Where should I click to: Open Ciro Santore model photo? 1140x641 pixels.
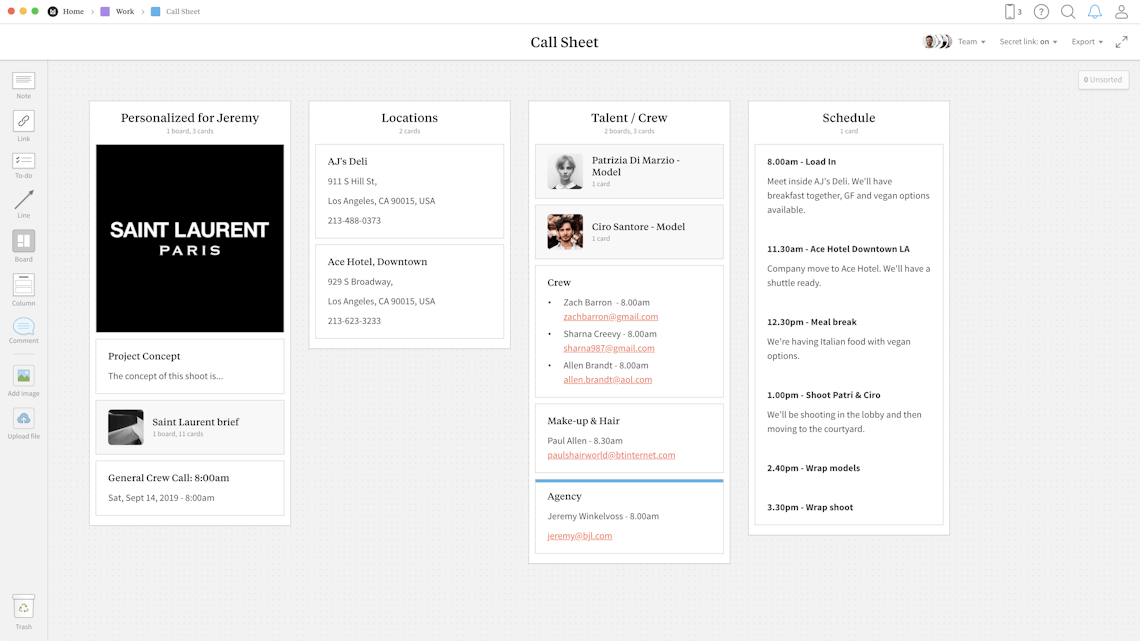pyautogui.click(x=565, y=232)
